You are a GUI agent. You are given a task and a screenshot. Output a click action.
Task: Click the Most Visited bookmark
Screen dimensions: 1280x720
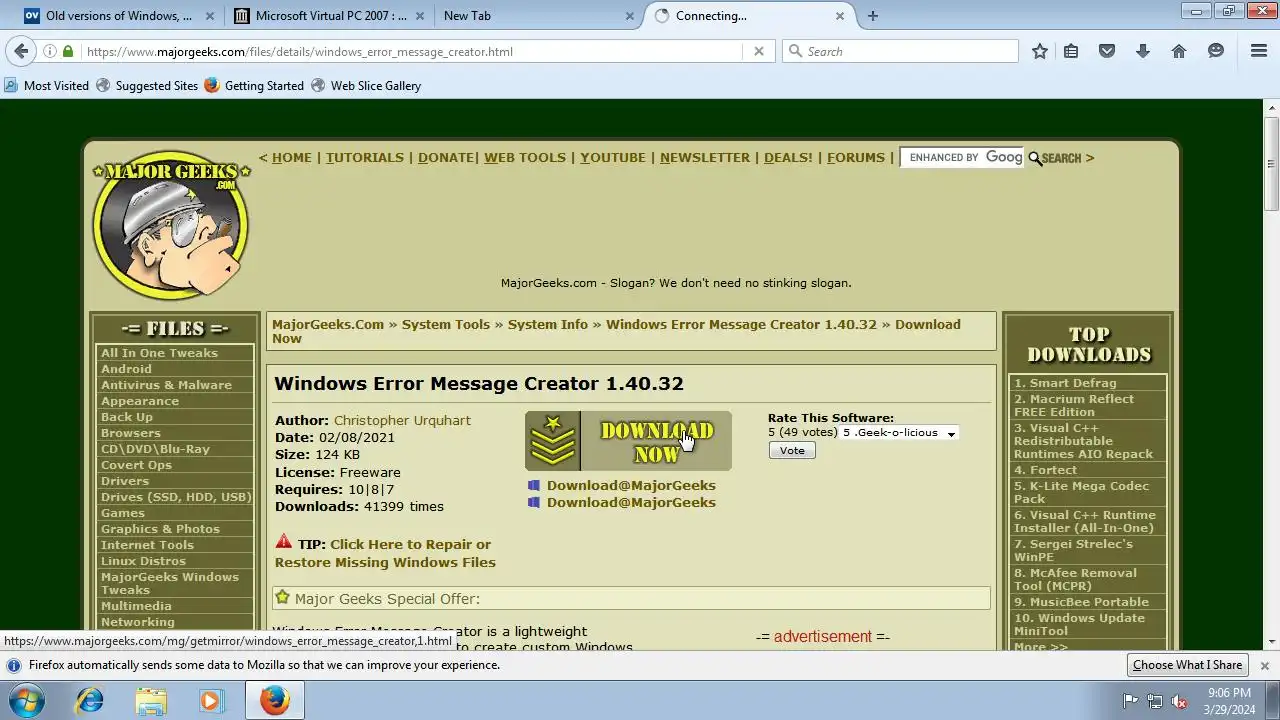(47, 86)
